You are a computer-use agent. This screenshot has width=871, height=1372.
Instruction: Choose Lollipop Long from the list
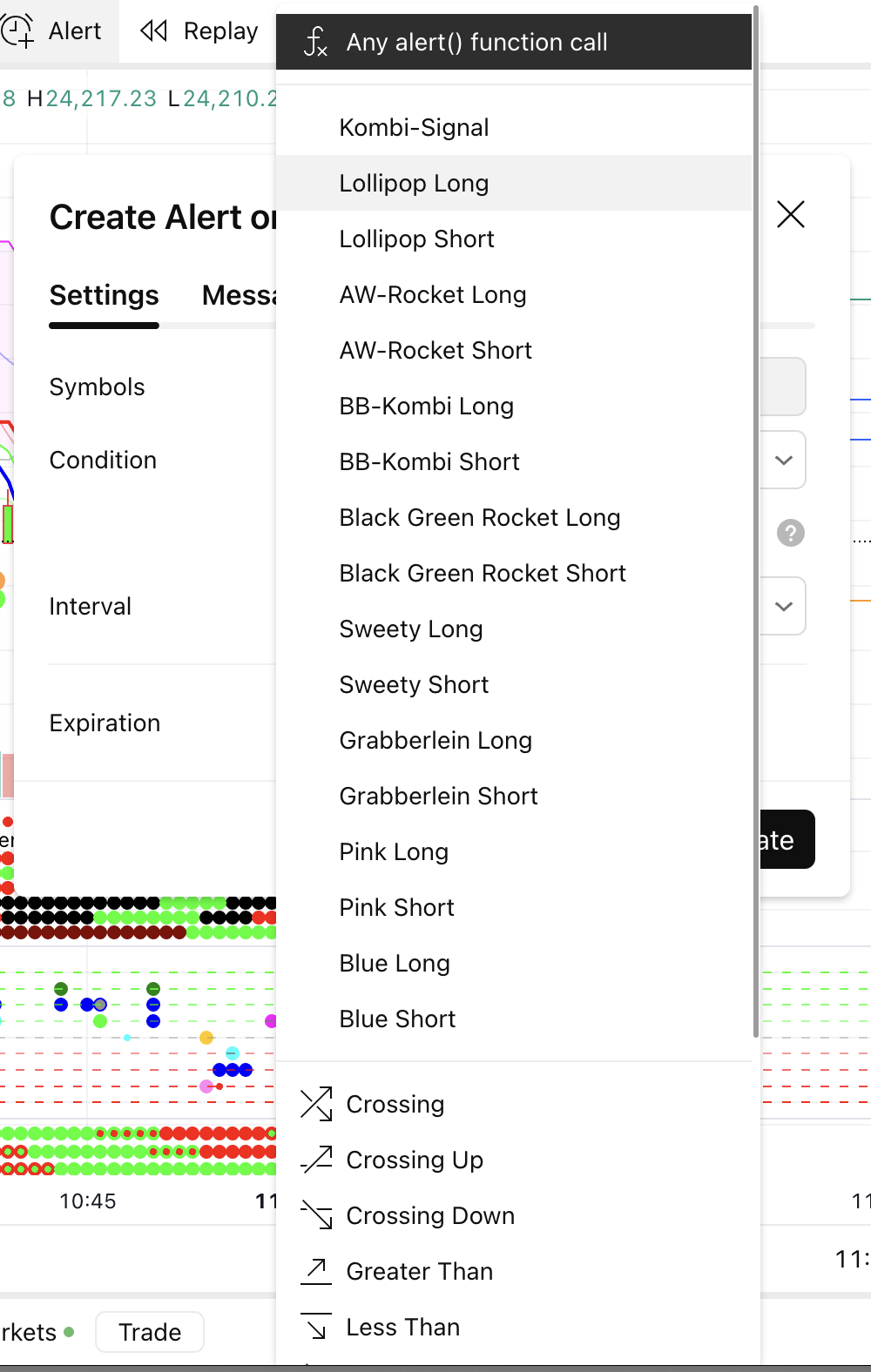(414, 183)
